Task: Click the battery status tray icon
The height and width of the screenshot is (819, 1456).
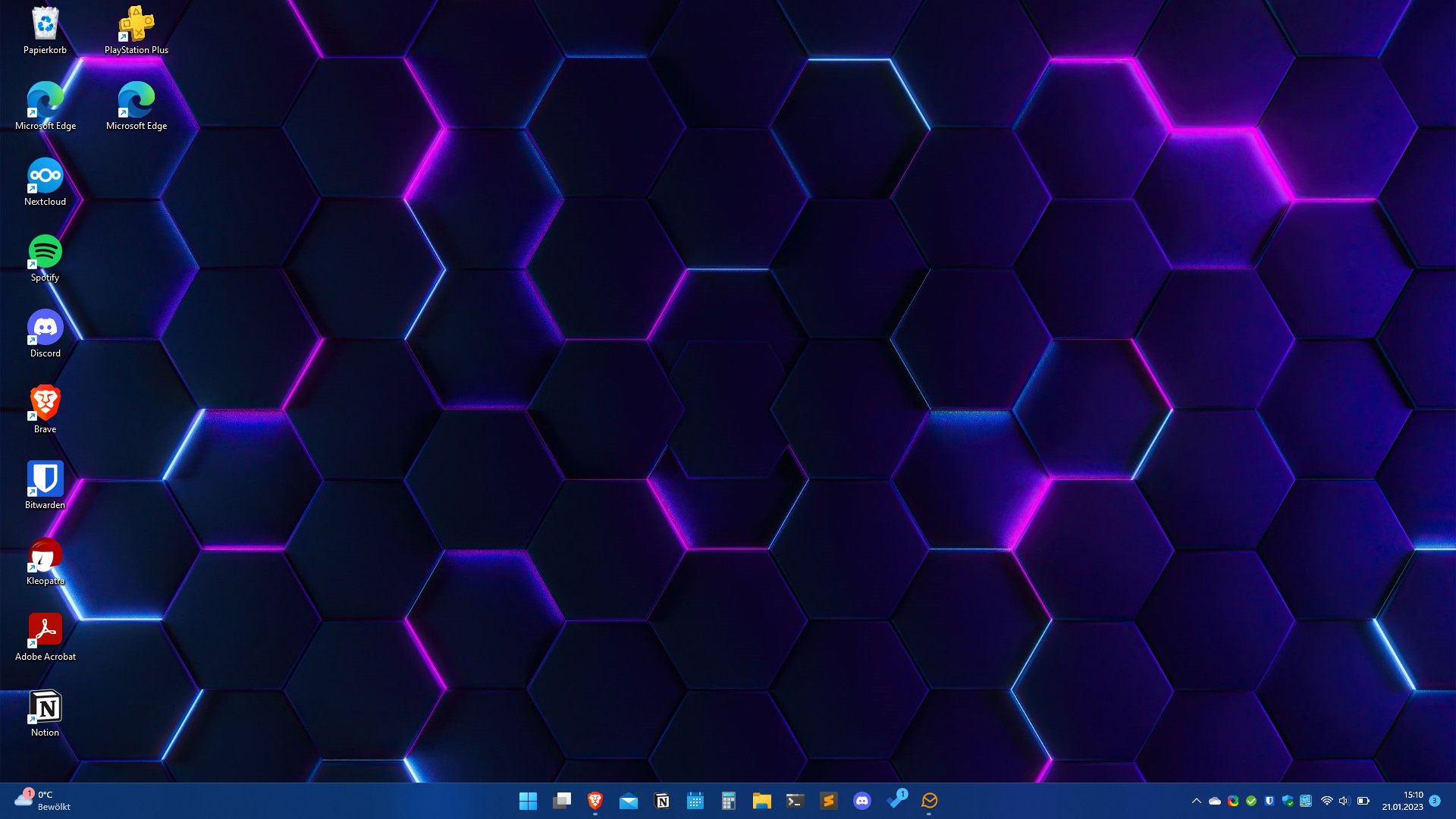Action: coord(1363,801)
